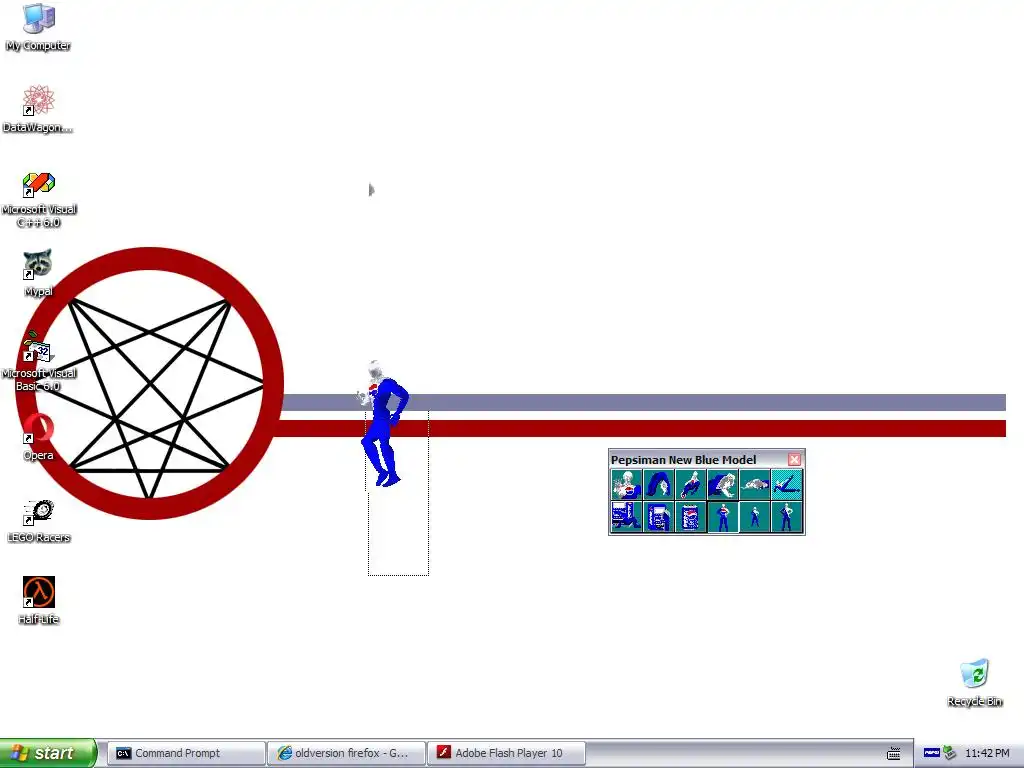Select the lying-flat Pepsiman tile

754,485
